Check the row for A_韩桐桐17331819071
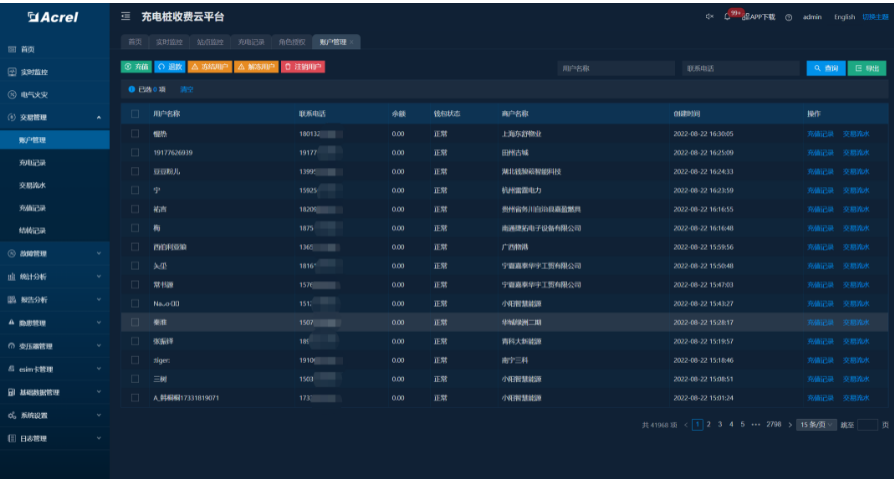Image resolution: width=894 pixels, height=479 pixels. (135, 397)
